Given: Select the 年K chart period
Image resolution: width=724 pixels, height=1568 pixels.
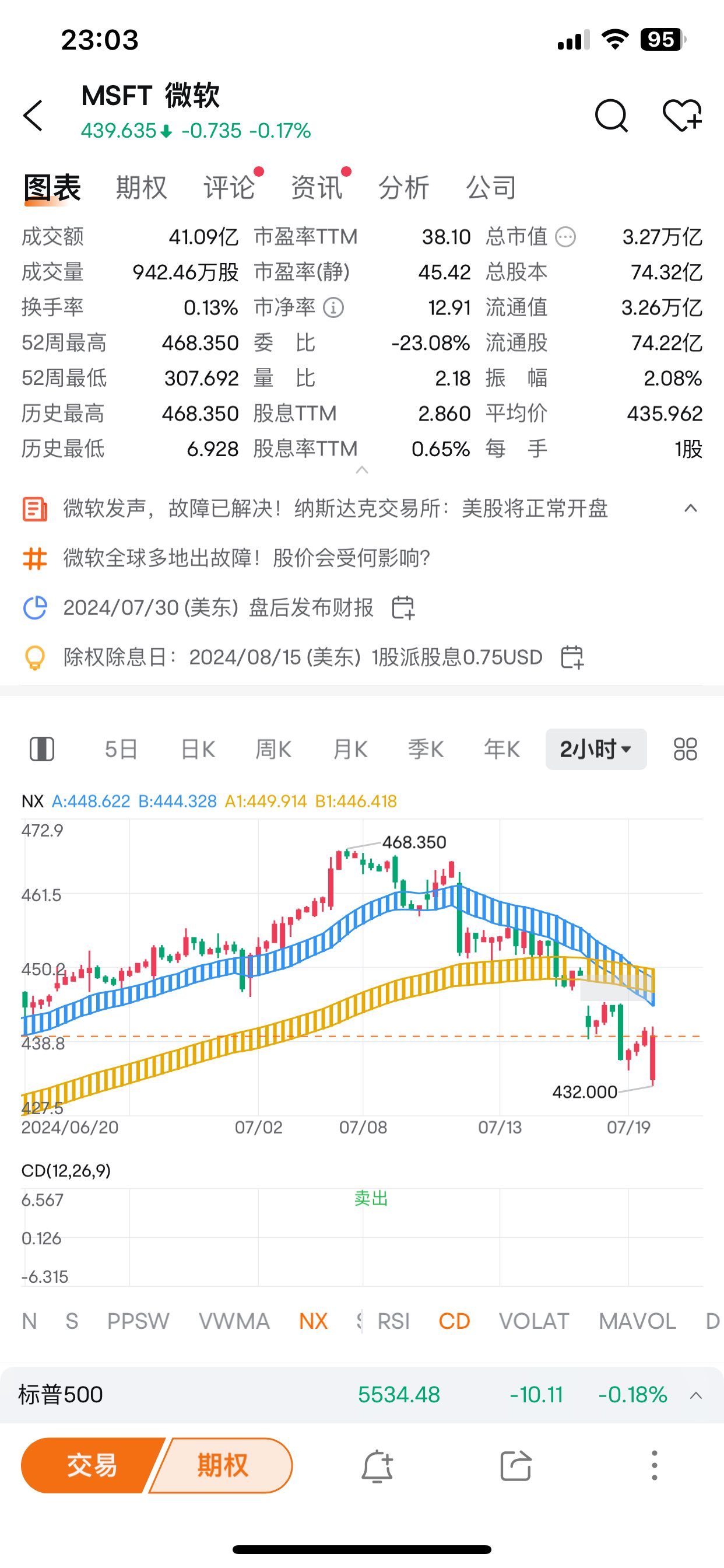Looking at the screenshot, I should (502, 750).
